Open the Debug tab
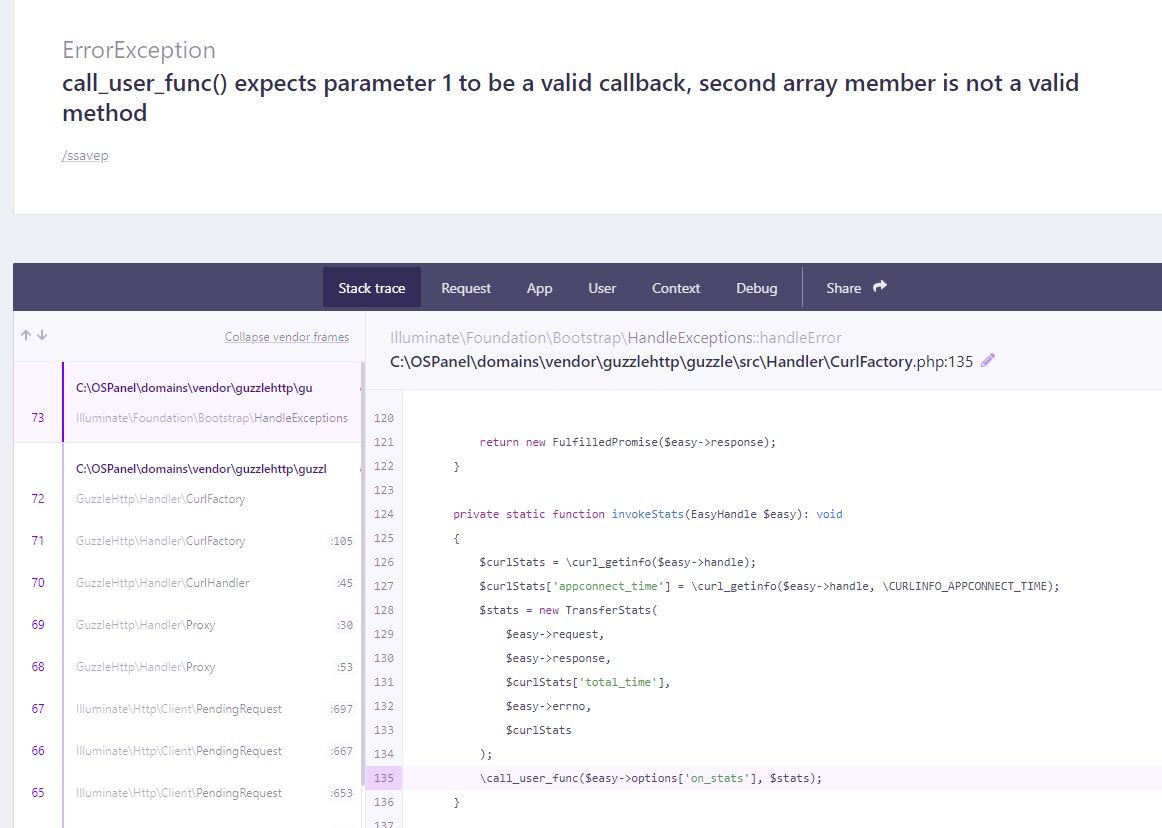Viewport: 1162px width, 828px height. pyautogui.click(x=756, y=288)
